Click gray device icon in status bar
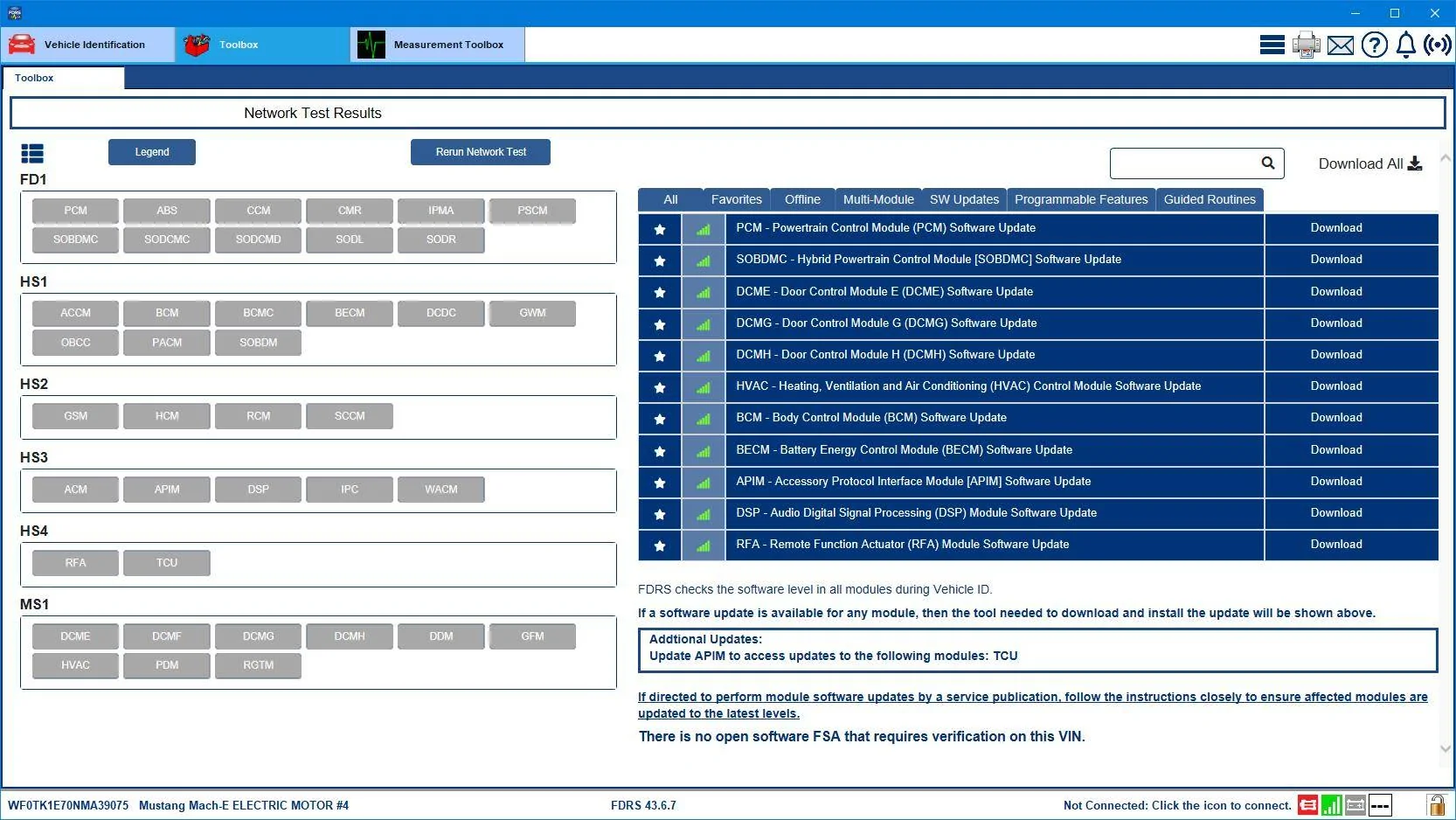This screenshot has width=1456, height=820. [1355, 805]
